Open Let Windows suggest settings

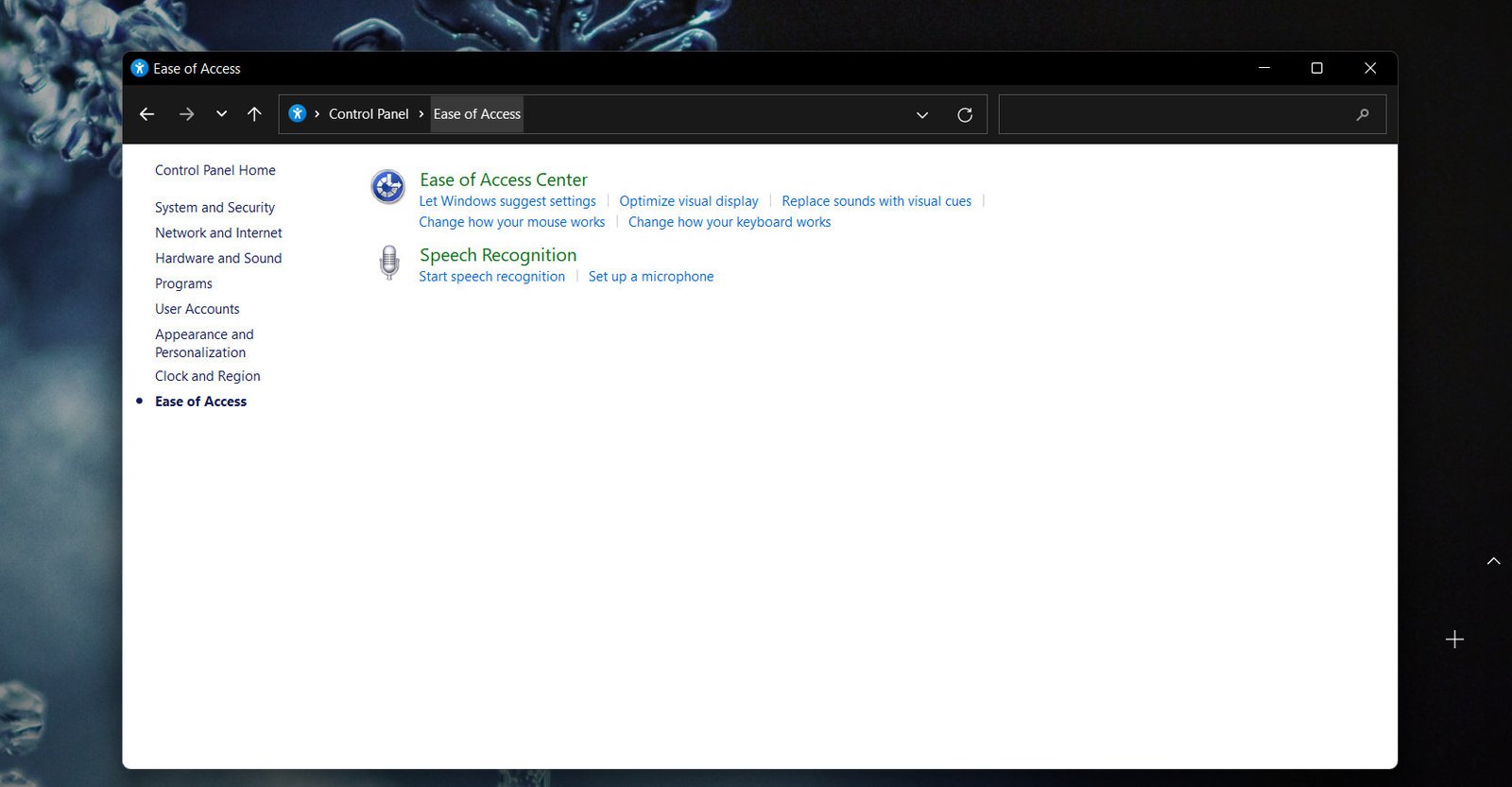coord(507,201)
